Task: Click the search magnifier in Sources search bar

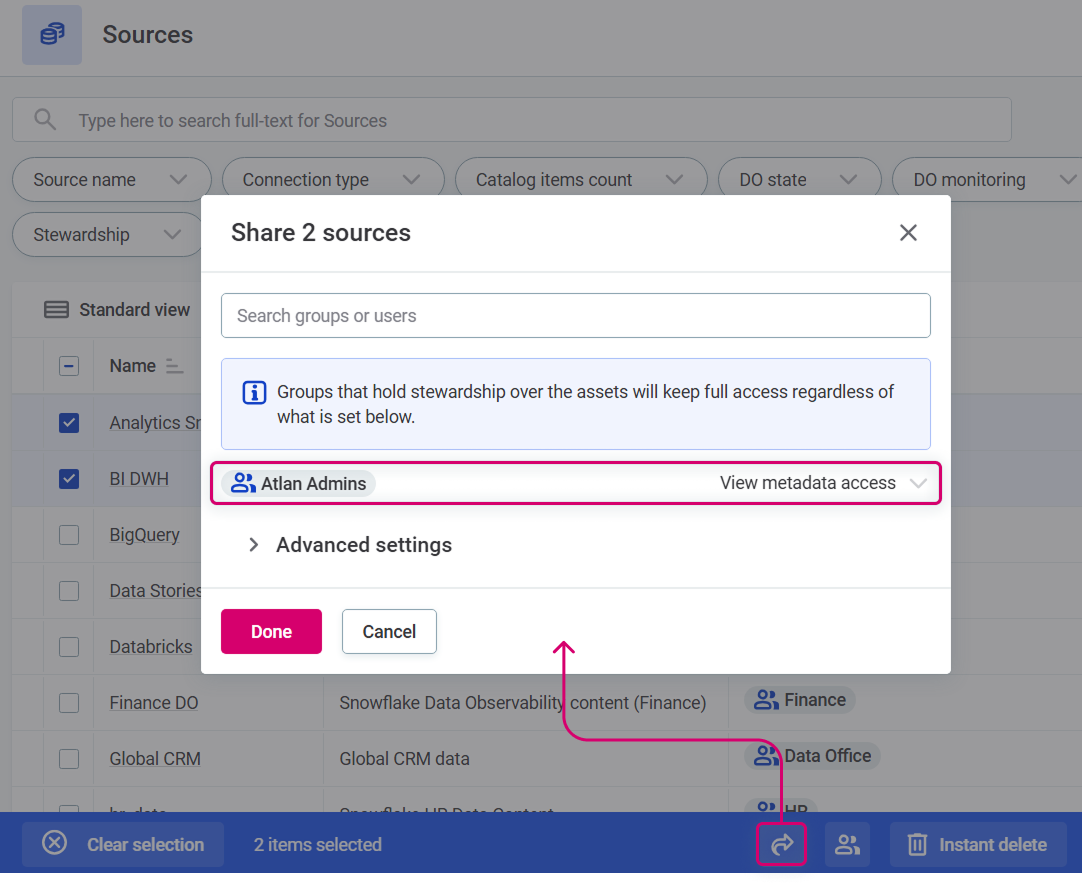Action: click(x=45, y=119)
